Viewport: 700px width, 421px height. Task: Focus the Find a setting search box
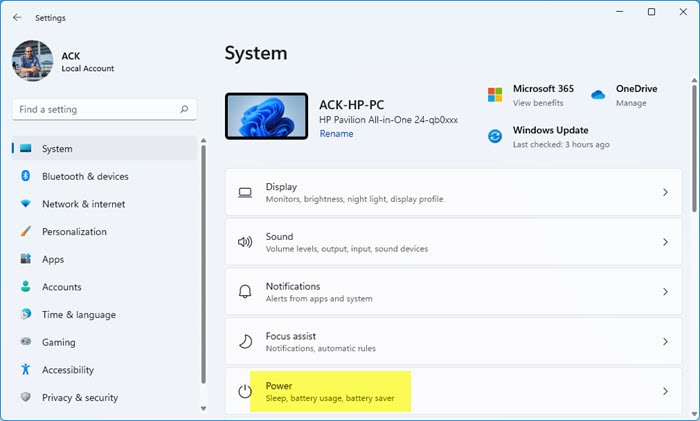click(x=104, y=109)
